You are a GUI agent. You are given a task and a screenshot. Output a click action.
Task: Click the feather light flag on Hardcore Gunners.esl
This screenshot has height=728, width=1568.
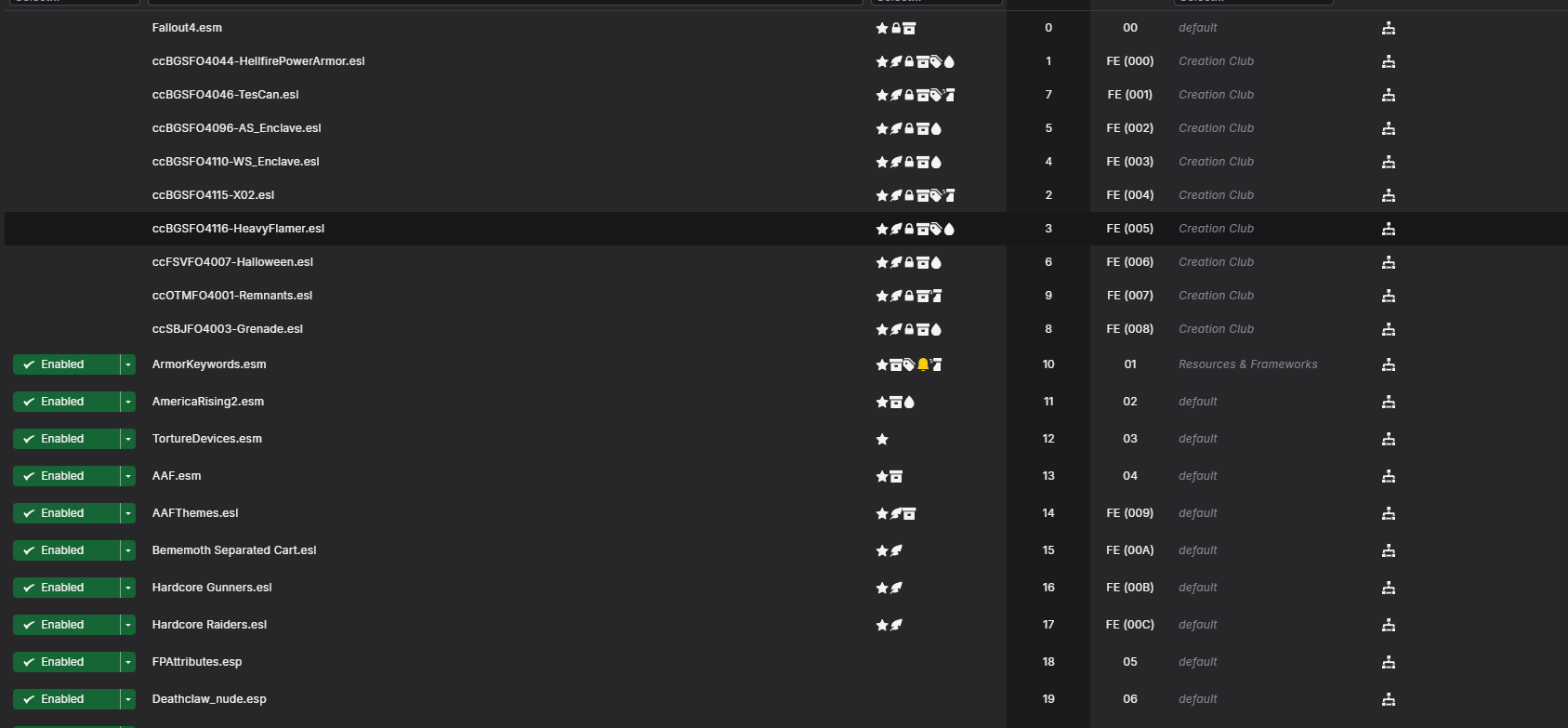(x=896, y=588)
